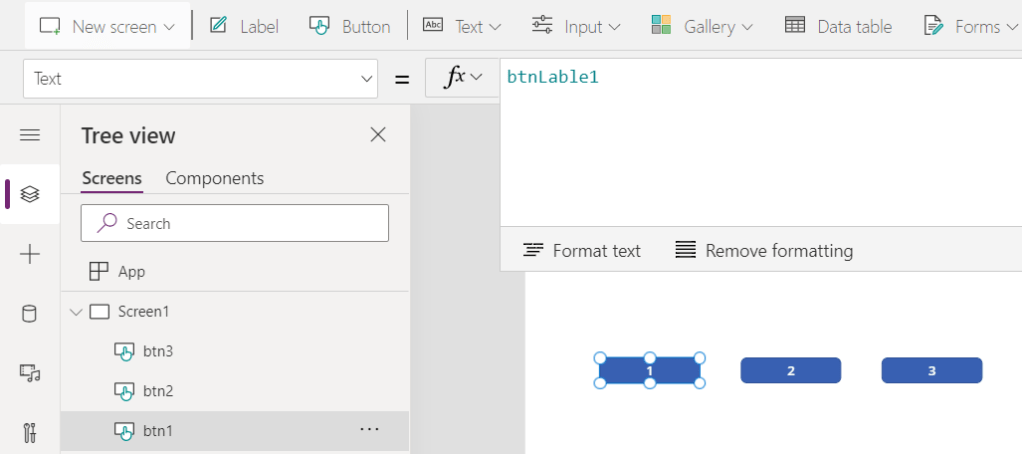Click Format text button
The image size is (1022, 454).
pyautogui.click(x=582, y=250)
